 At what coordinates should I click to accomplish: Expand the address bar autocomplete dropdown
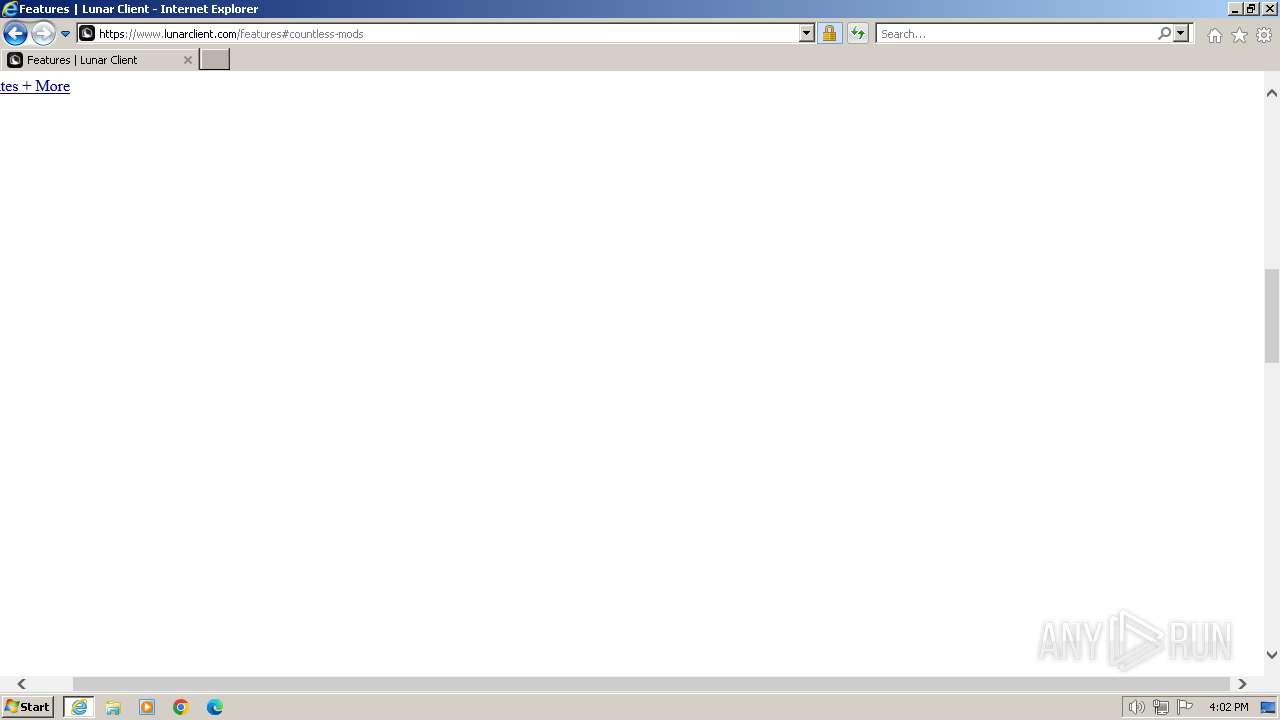click(x=807, y=33)
